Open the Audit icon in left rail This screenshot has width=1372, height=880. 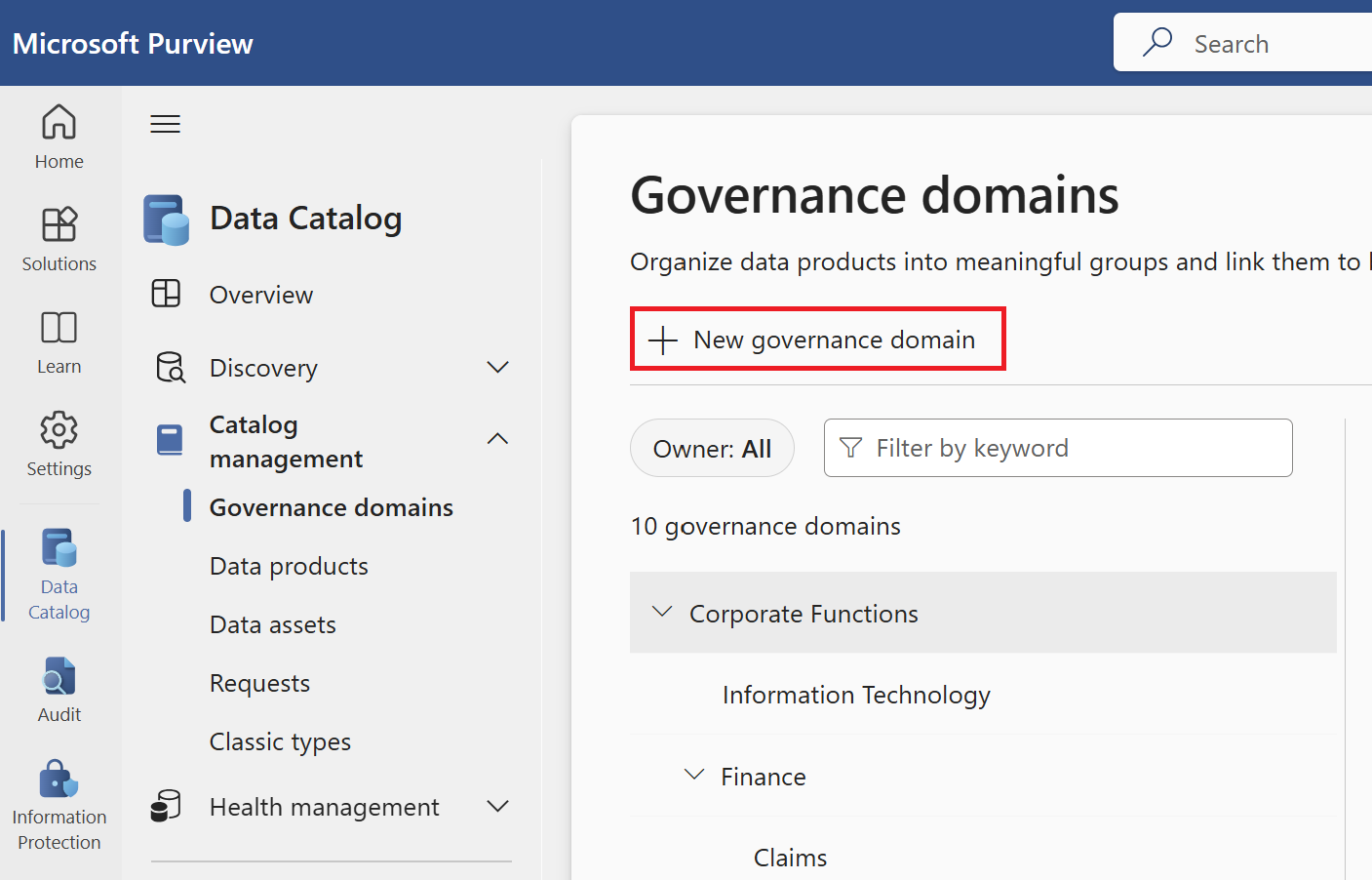(59, 675)
